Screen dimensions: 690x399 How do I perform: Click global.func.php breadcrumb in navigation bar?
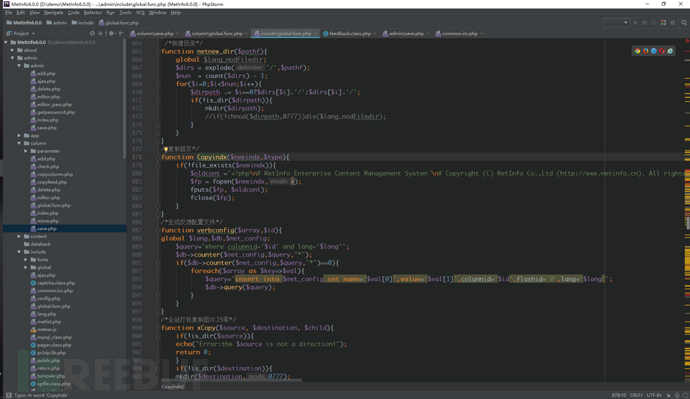(x=119, y=23)
